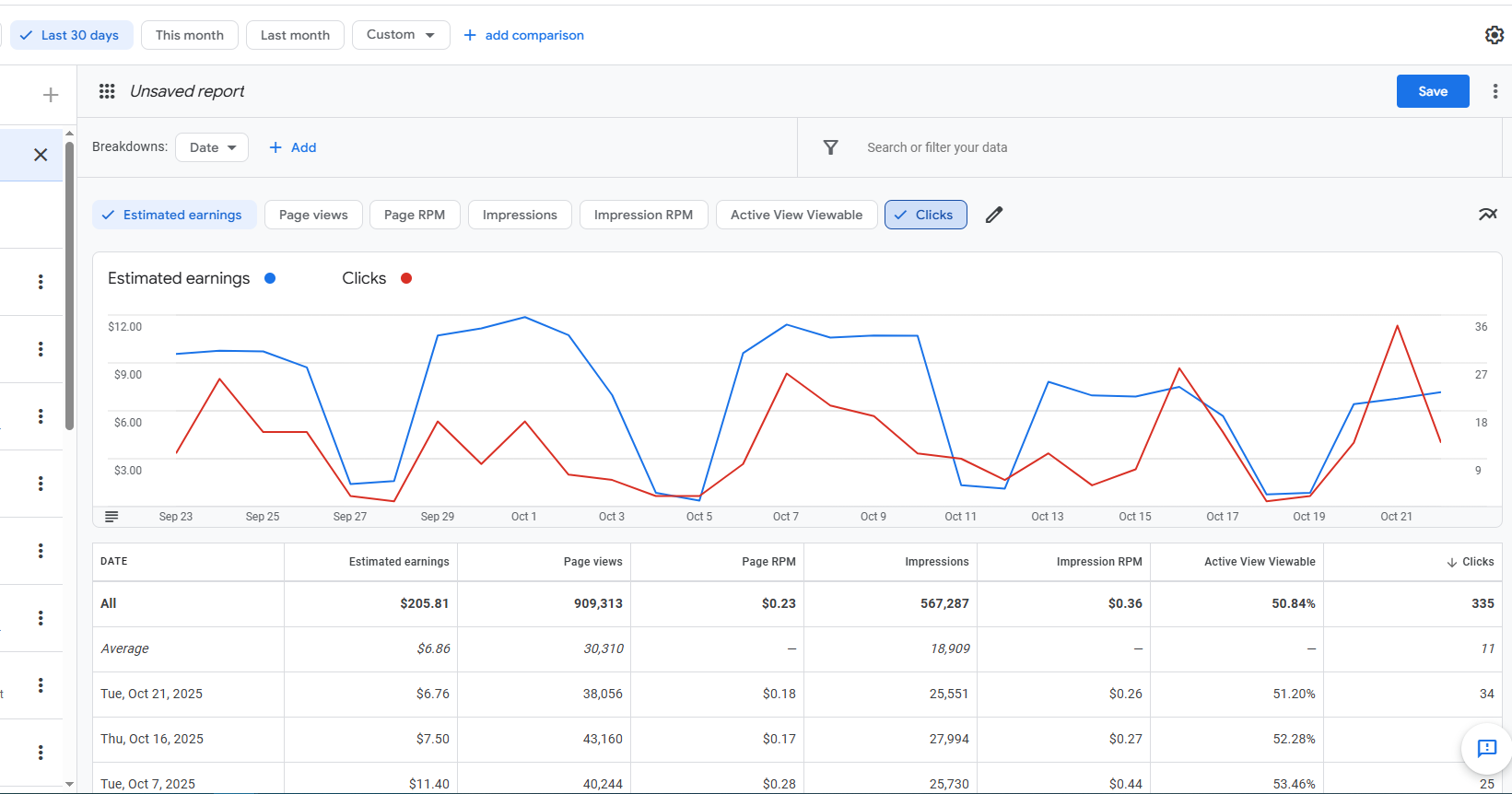Select the Last month date tab
The width and height of the screenshot is (1512, 794).
295,35
